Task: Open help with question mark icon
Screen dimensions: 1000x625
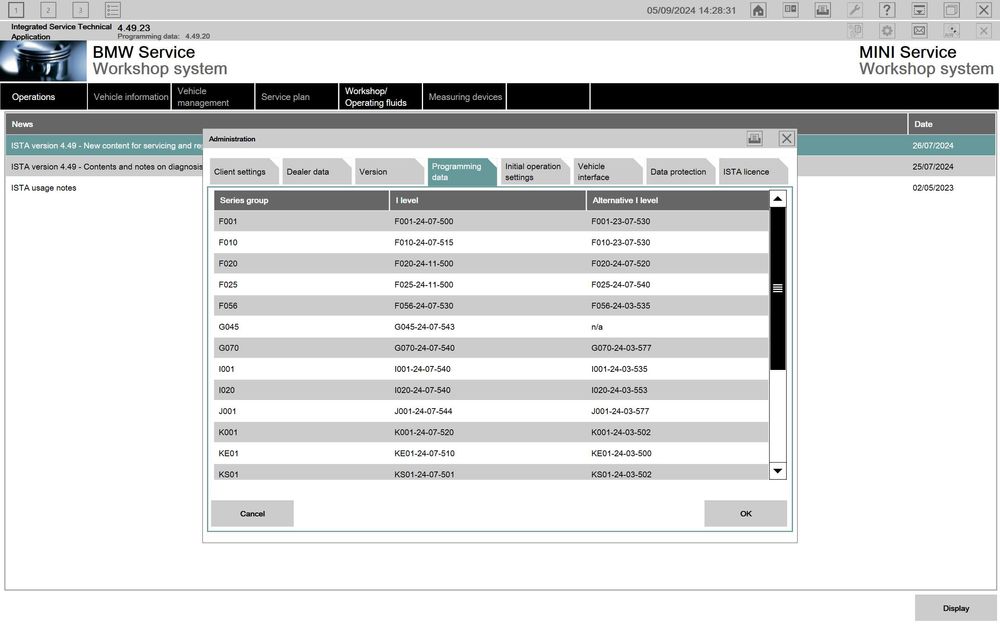Action: [886, 10]
